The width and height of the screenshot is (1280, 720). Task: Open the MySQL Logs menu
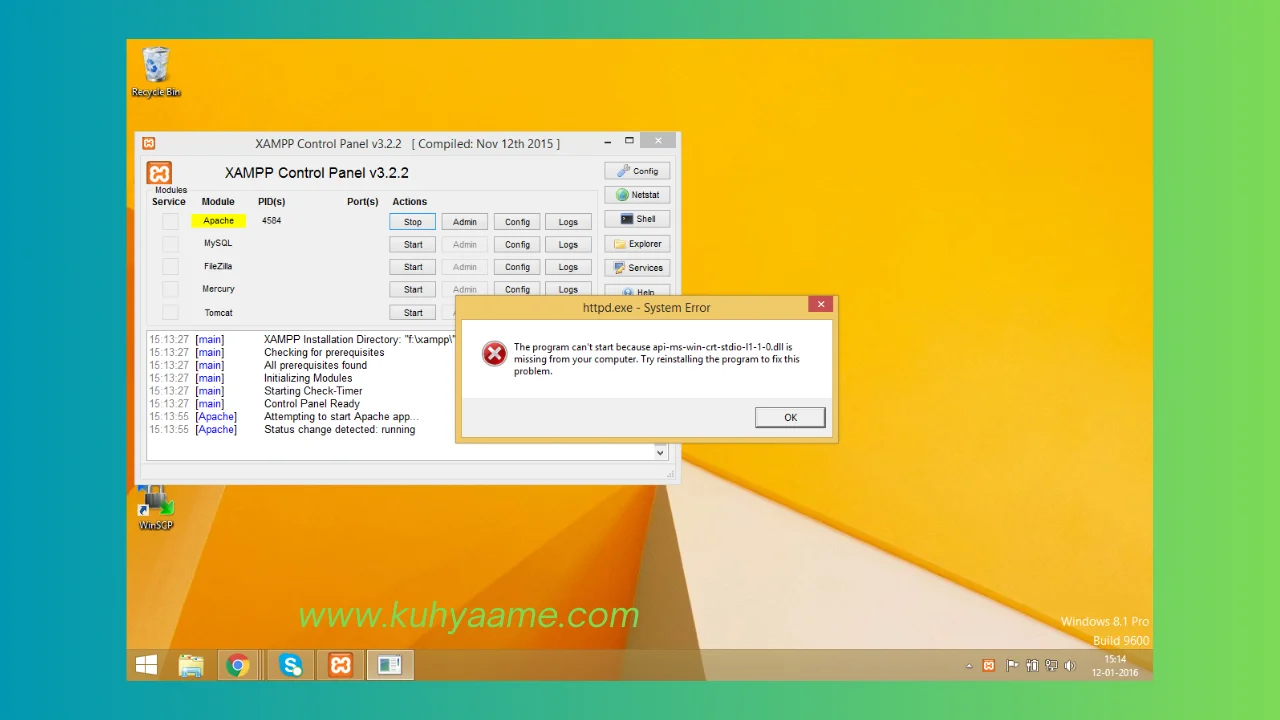(568, 244)
